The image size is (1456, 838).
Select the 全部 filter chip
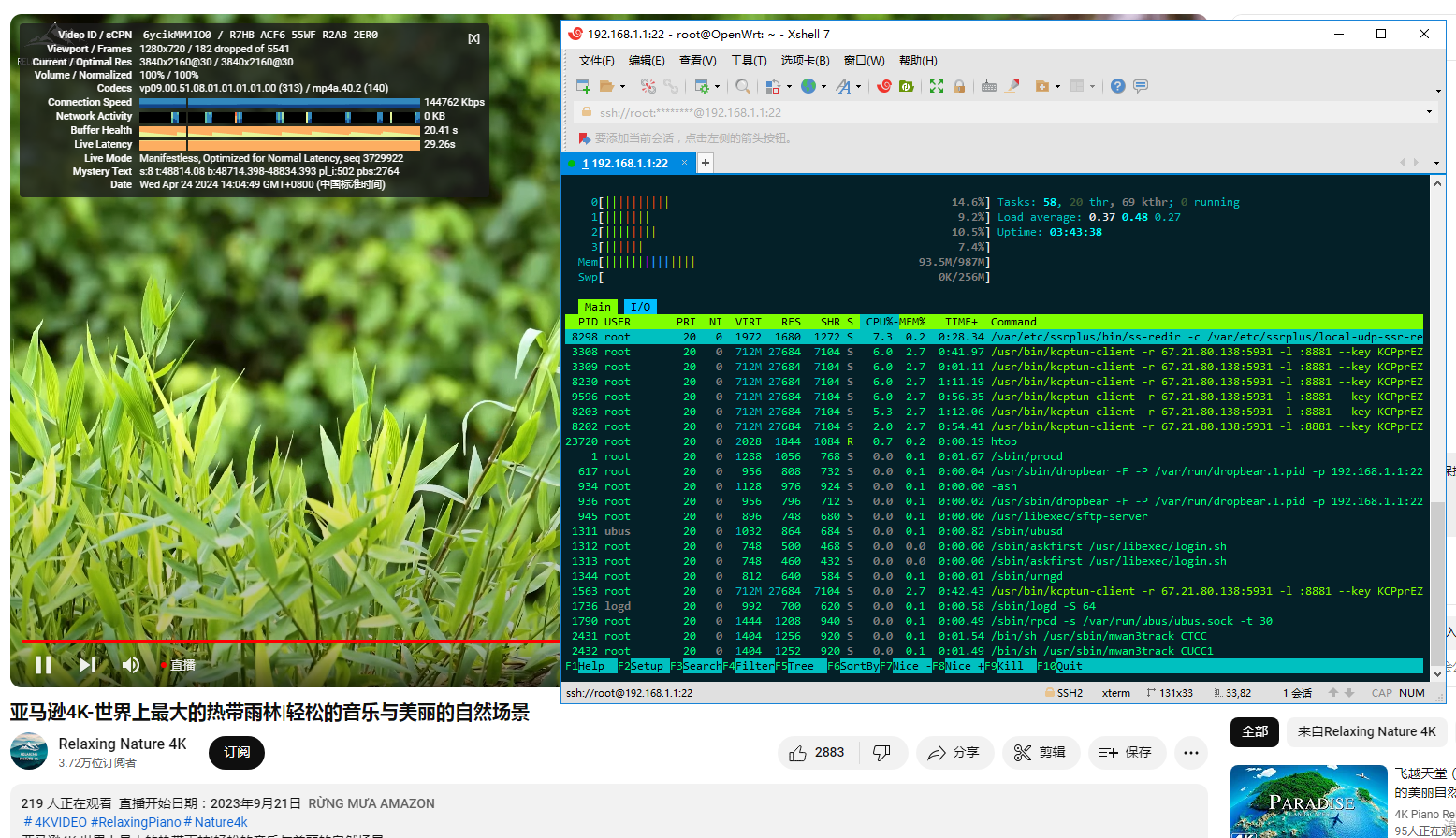pos(1254,731)
